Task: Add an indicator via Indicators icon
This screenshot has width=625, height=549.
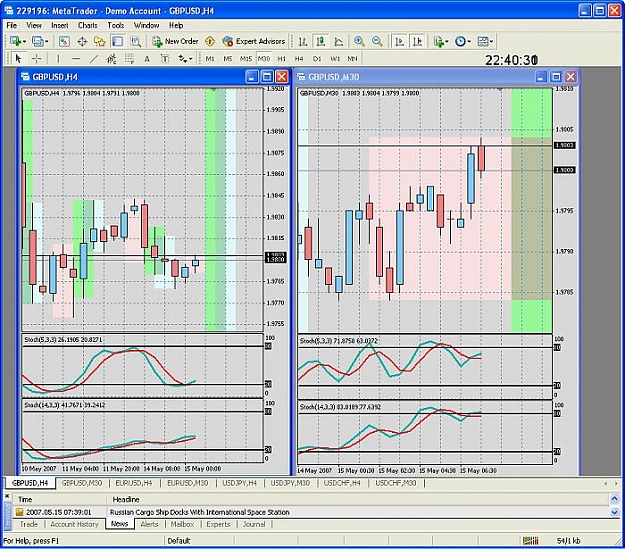Action: click(x=438, y=41)
